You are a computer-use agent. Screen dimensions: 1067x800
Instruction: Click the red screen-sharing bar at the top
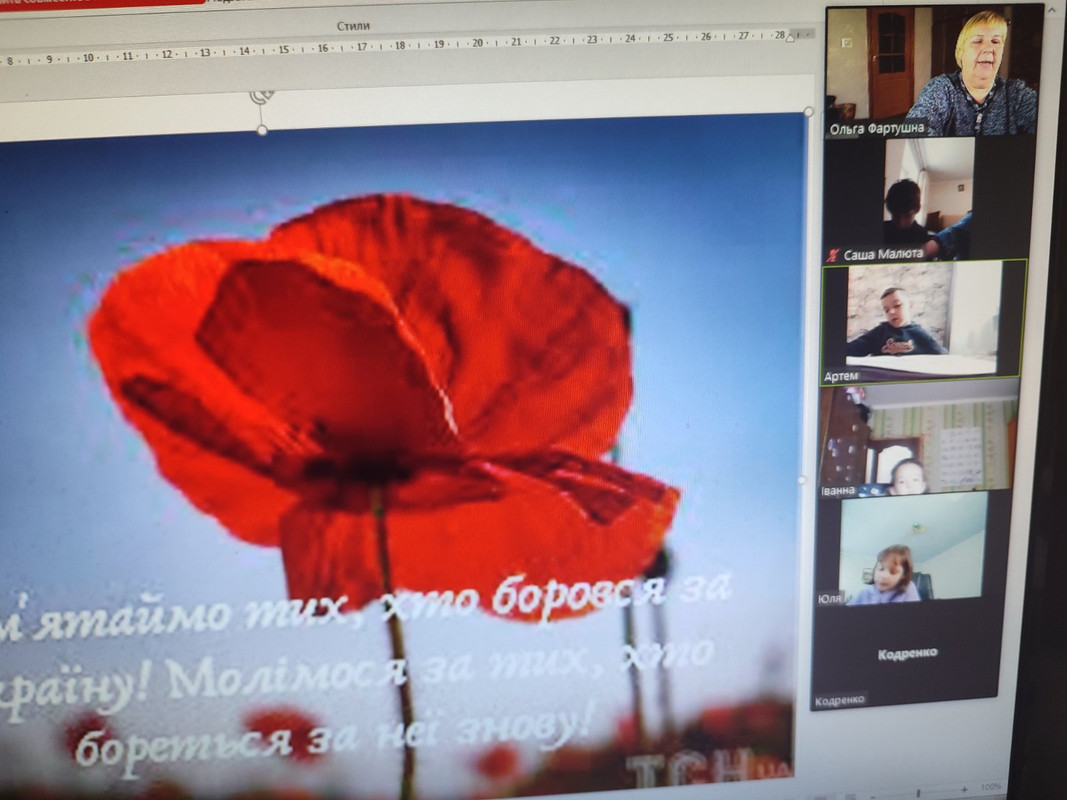pos(102,2)
